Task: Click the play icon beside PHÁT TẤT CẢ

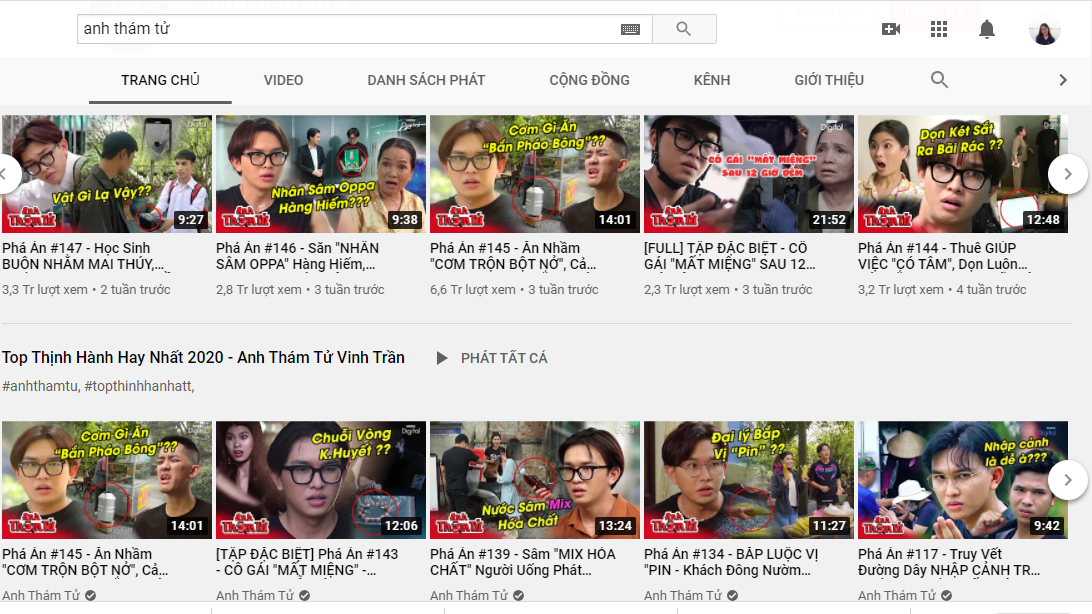Action: 442,358
